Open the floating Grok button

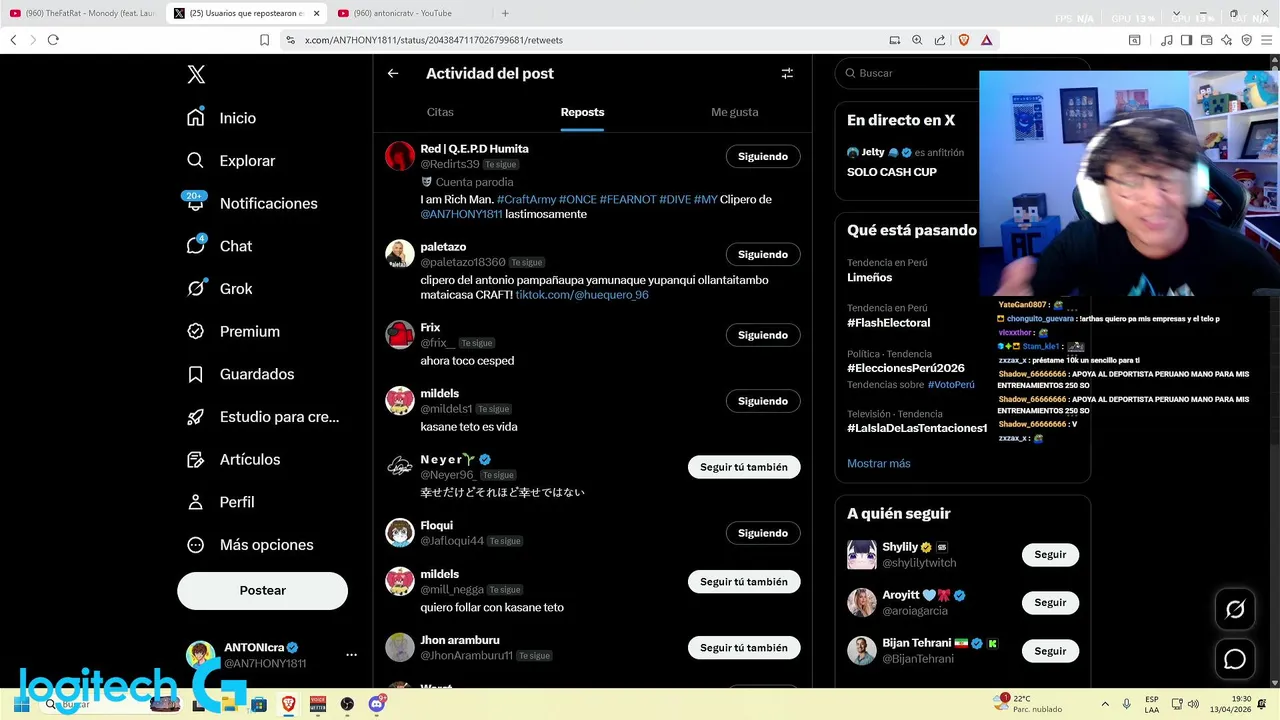click(x=1235, y=609)
